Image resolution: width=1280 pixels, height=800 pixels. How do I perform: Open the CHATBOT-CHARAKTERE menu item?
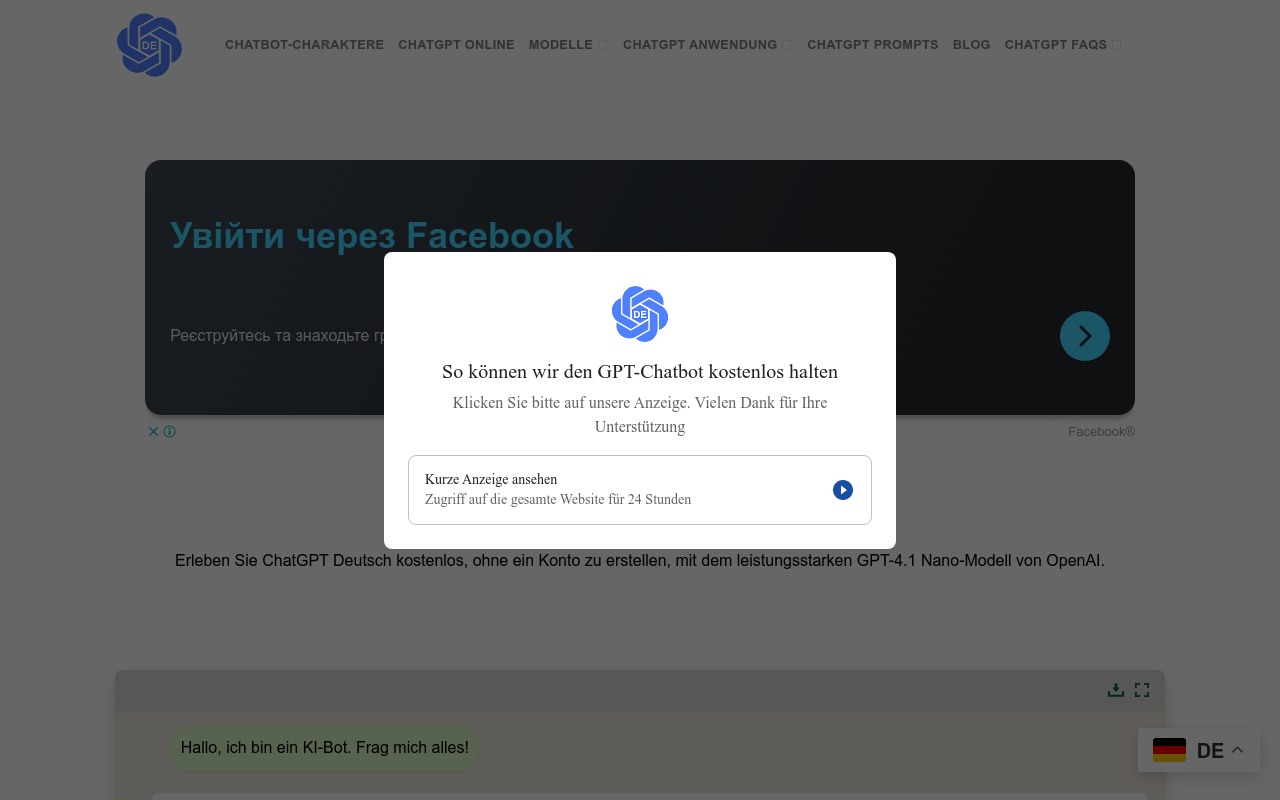click(304, 45)
